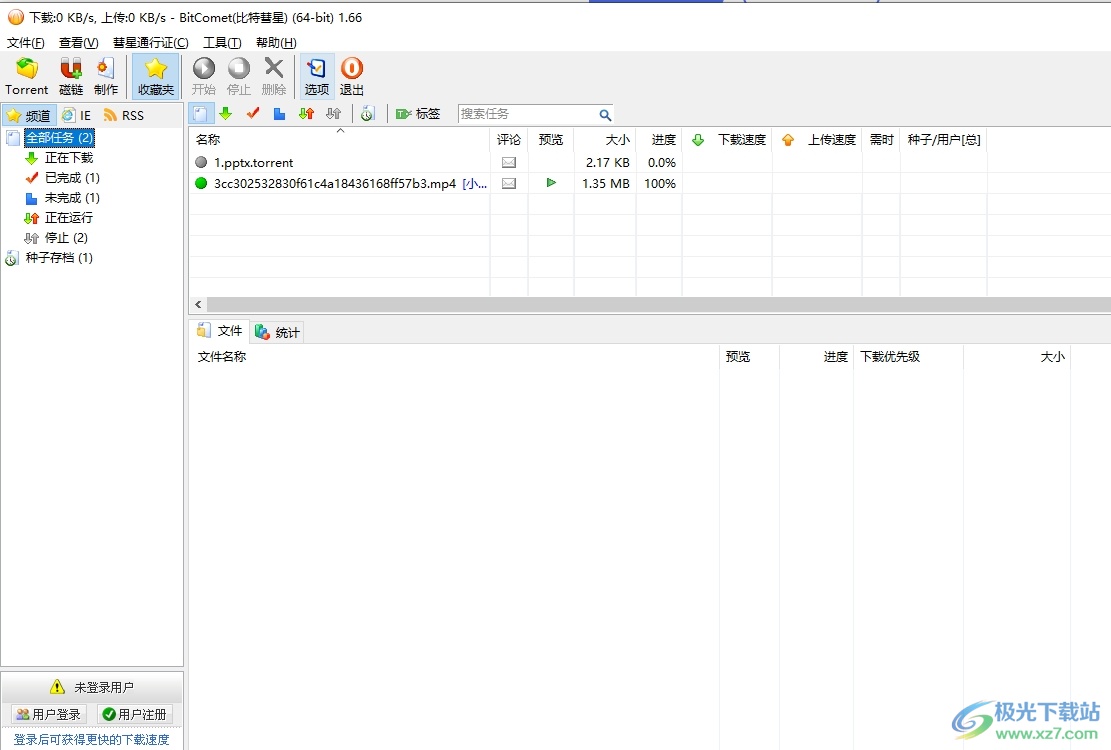Sort by the Progress (进度) column header
The image size is (1111, 750).
[x=659, y=140]
